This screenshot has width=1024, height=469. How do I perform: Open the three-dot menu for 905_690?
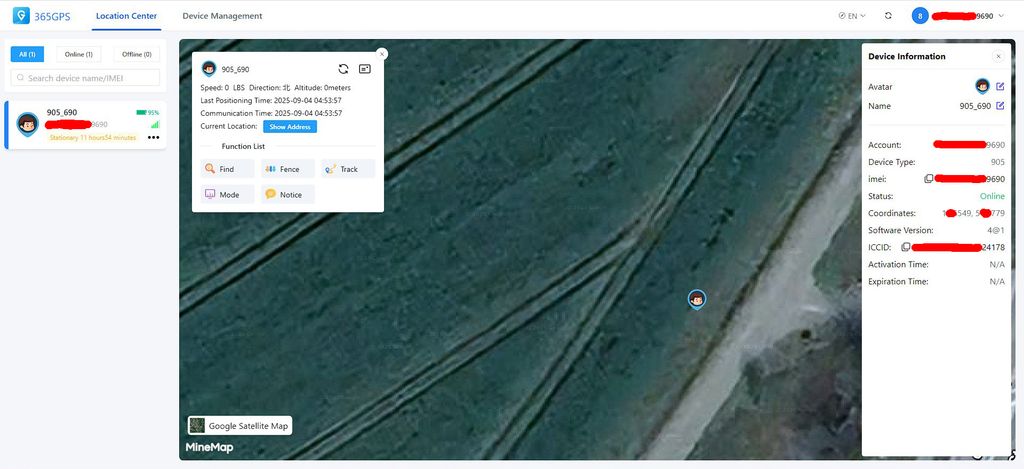pos(153,137)
